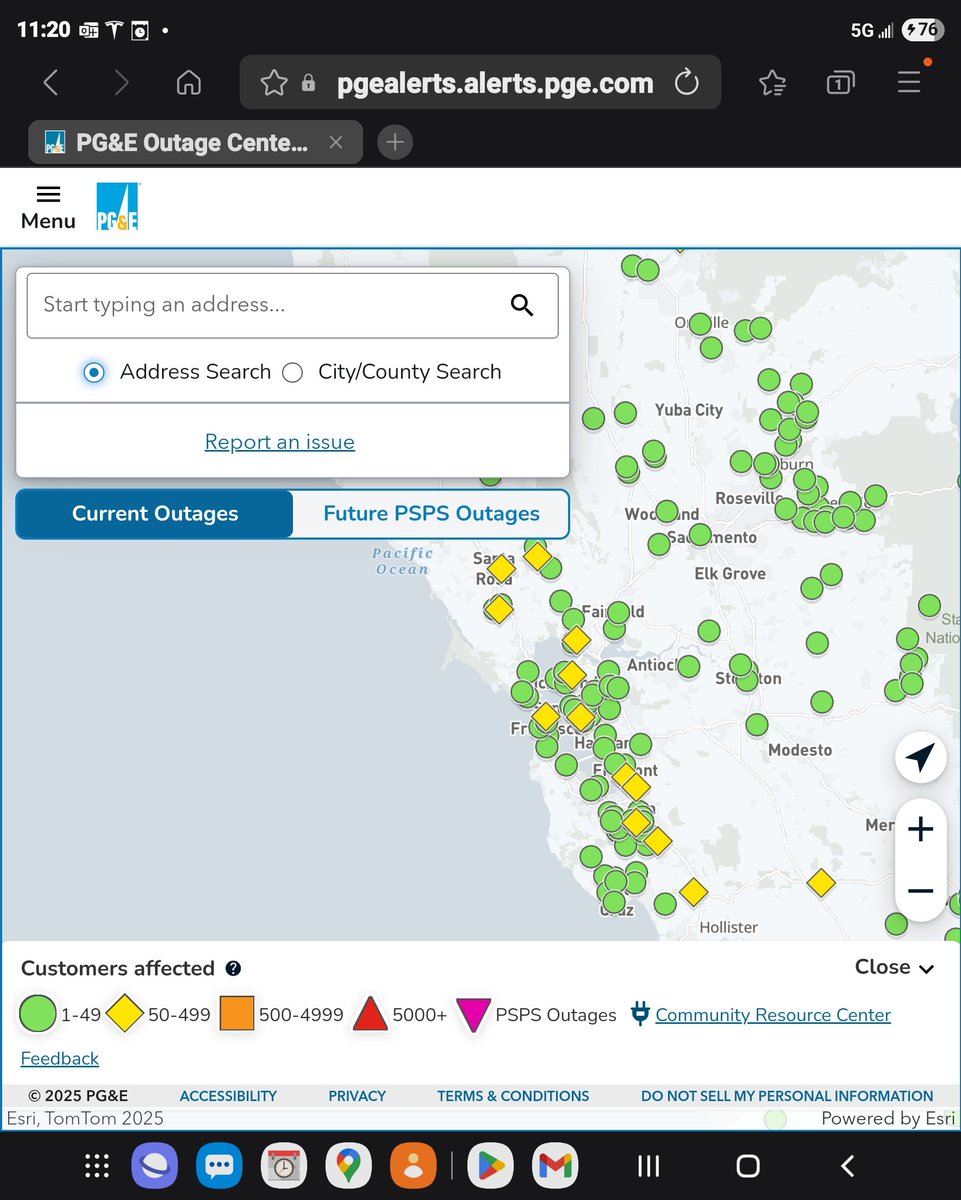Image resolution: width=961 pixels, height=1200 pixels.
Task: Tap the Android recent apps button
Action: (x=648, y=1165)
